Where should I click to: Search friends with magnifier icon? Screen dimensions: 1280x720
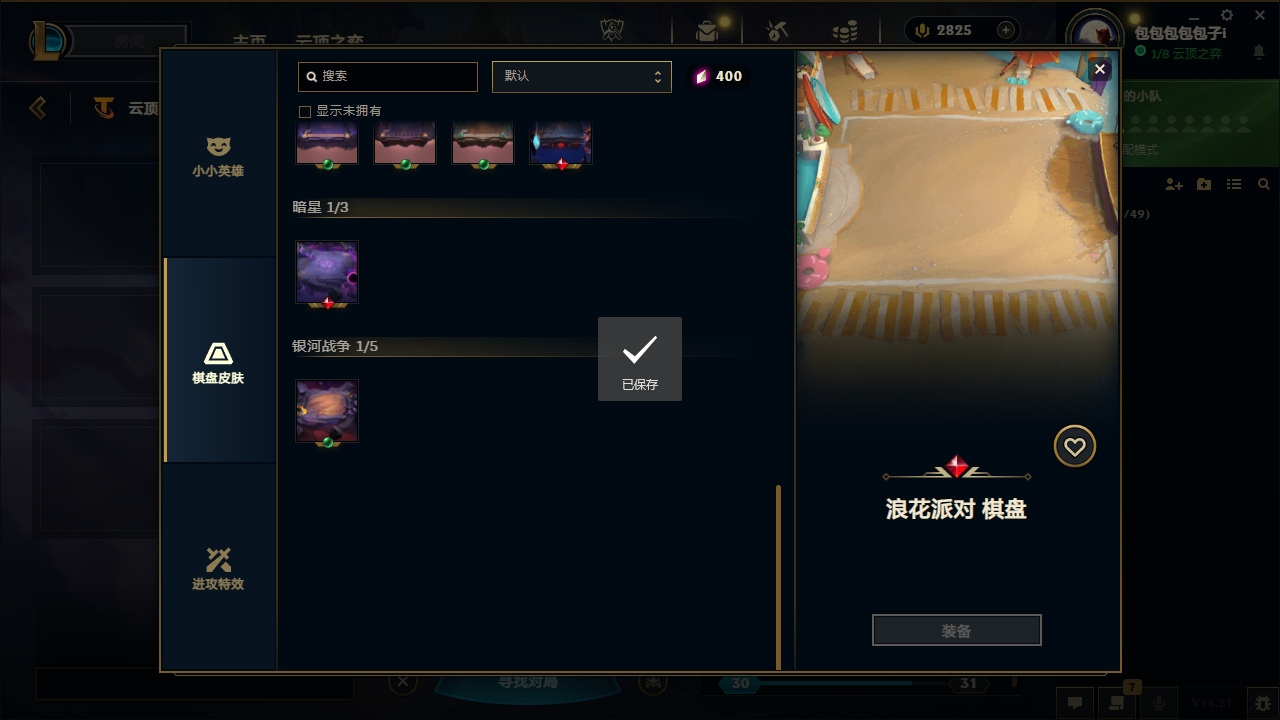point(1264,185)
